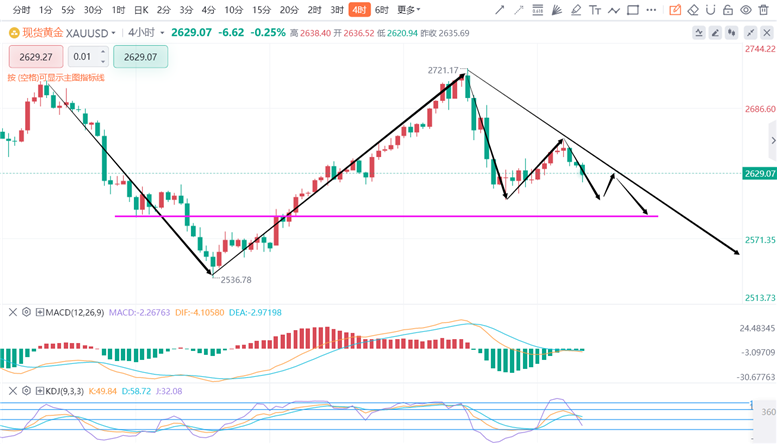Open the indicators icon in chart header
The height and width of the screenshot is (444, 777).
[x=699, y=33]
